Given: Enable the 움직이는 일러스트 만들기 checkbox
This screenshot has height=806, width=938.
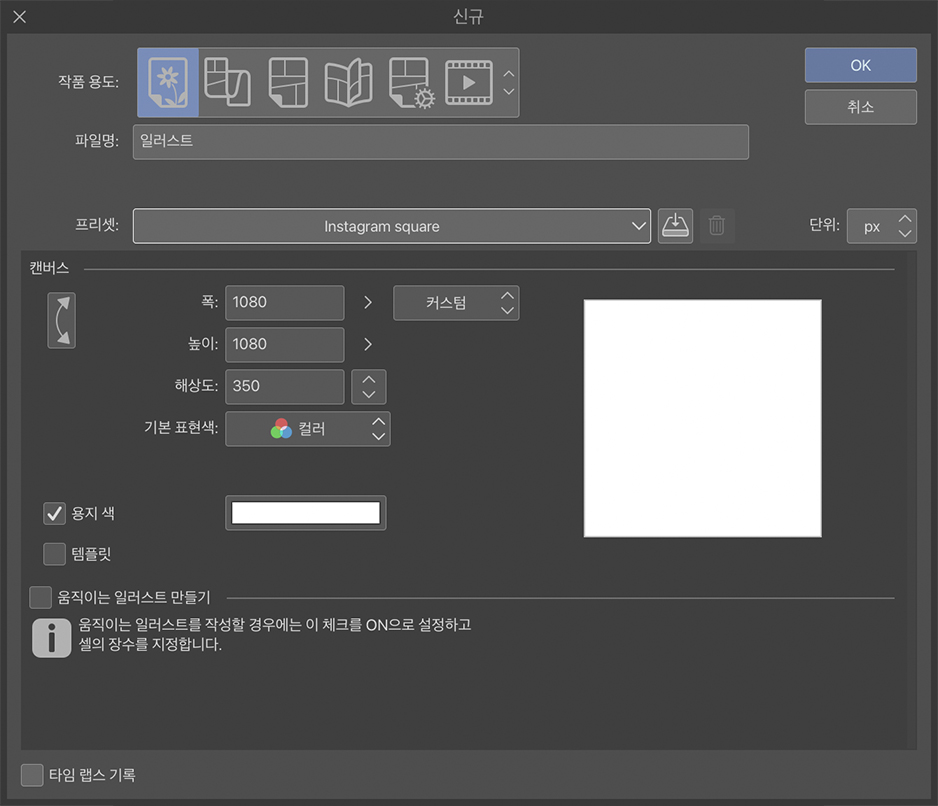Looking at the screenshot, I should coord(41,597).
